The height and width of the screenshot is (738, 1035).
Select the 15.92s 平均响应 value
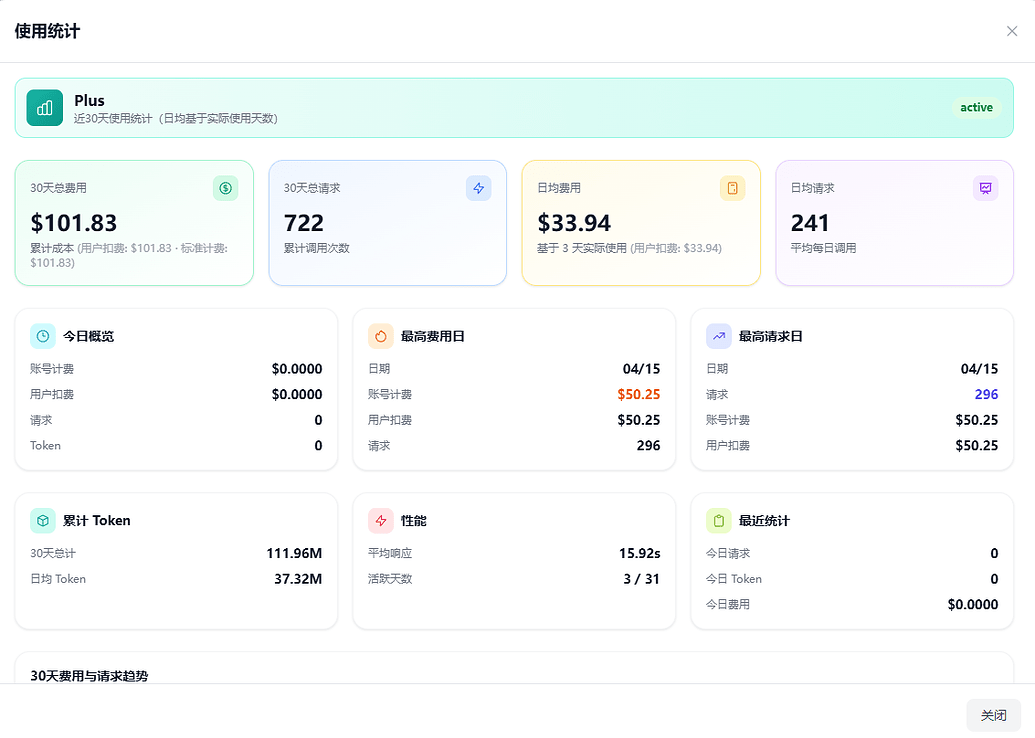(640, 553)
